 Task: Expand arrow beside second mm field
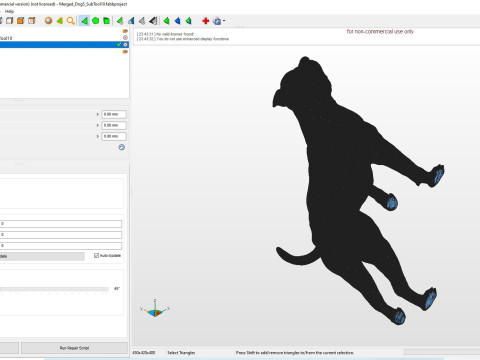tap(98, 125)
